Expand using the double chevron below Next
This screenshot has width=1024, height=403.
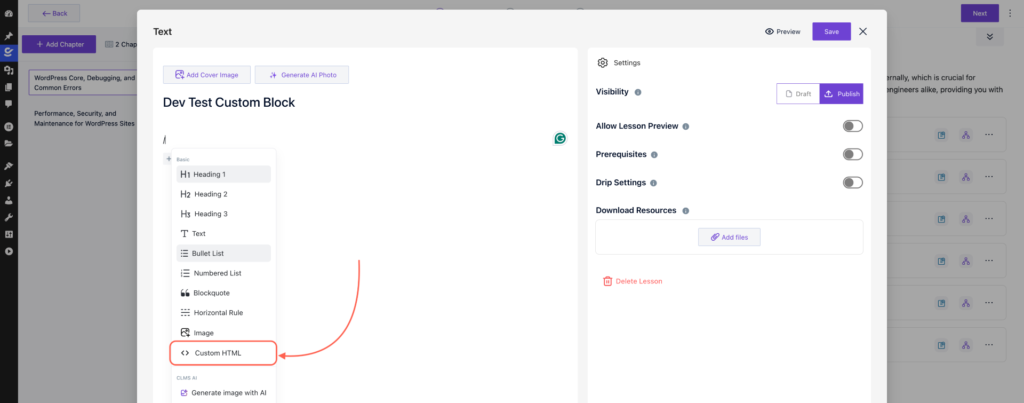pos(989,37)
